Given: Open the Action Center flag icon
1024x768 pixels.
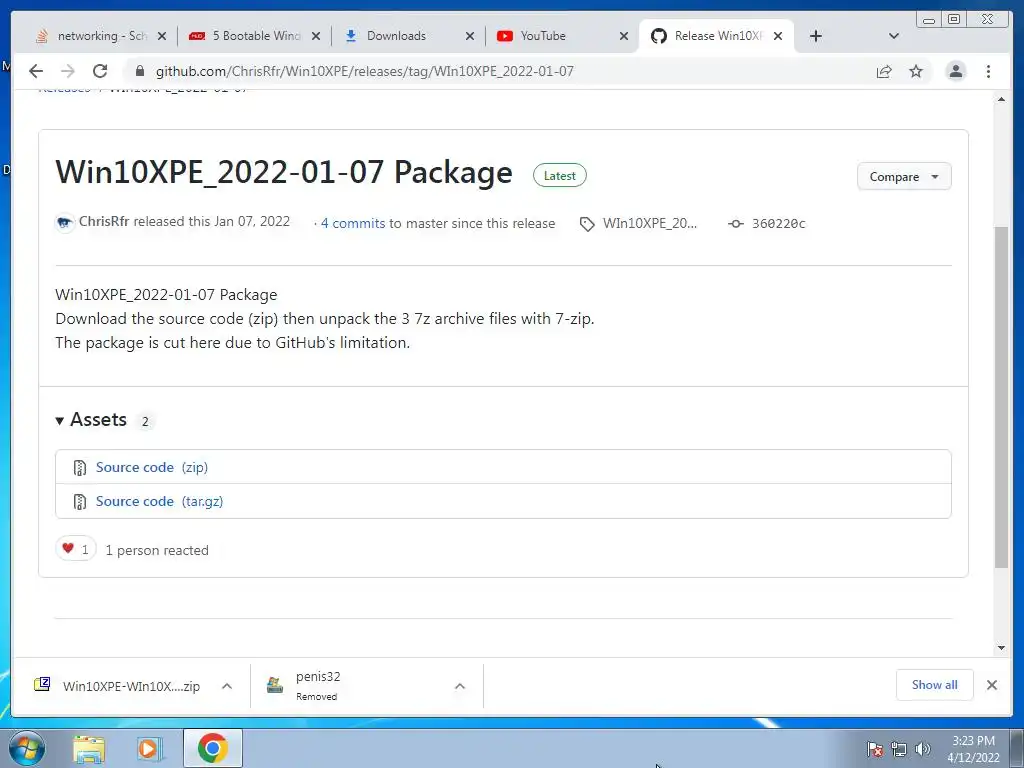Looking at the screenshot, I should (x=875, y=749).
